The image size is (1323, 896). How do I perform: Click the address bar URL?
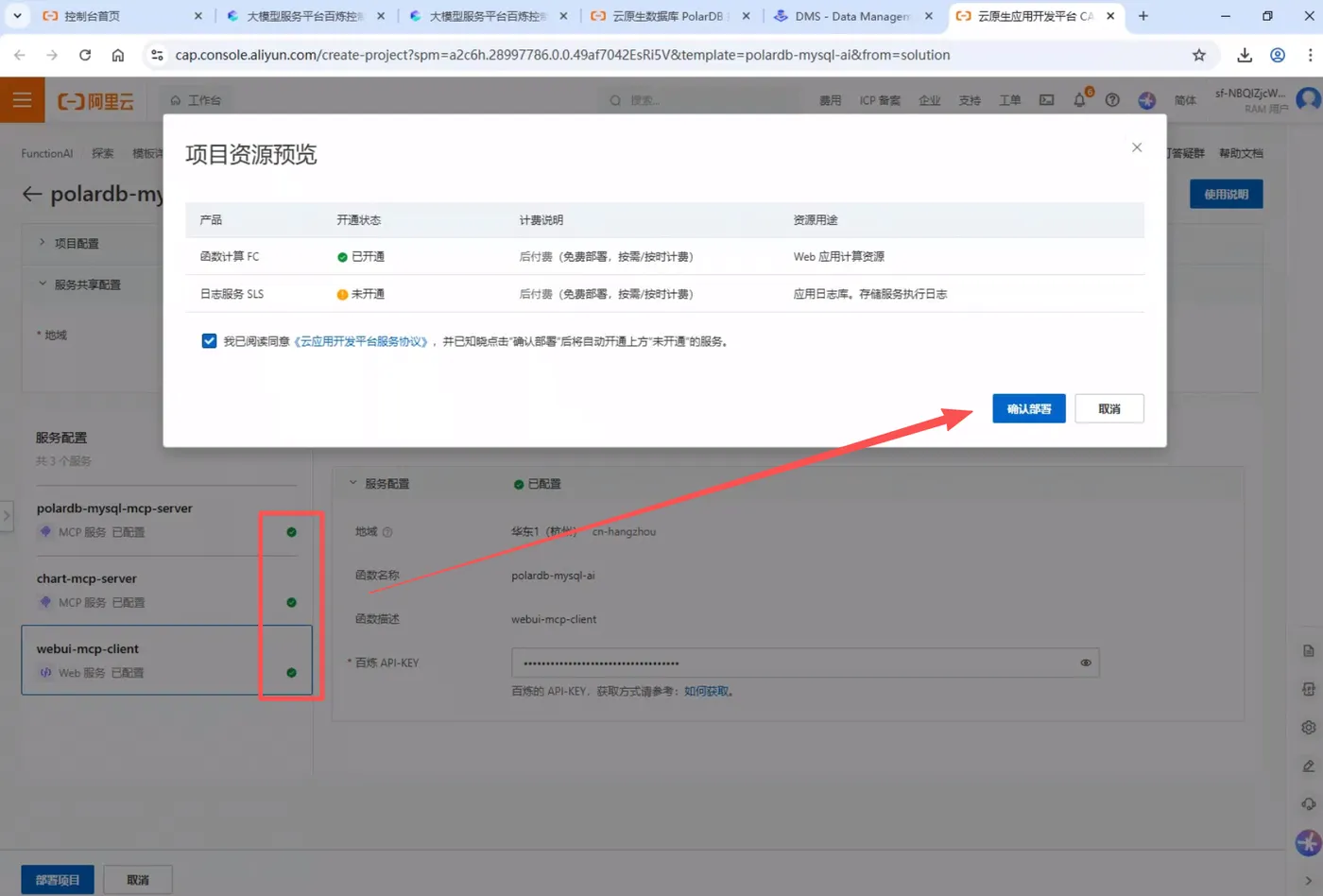[562, 55]
